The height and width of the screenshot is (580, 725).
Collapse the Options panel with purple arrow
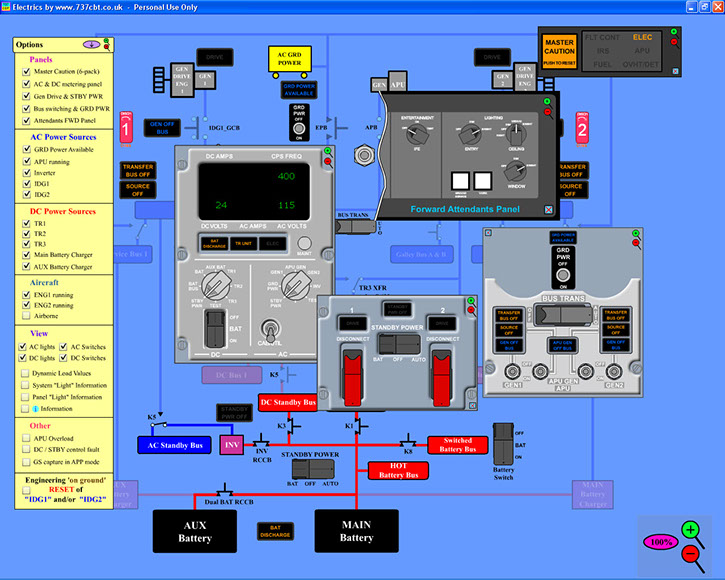[92, 45]
